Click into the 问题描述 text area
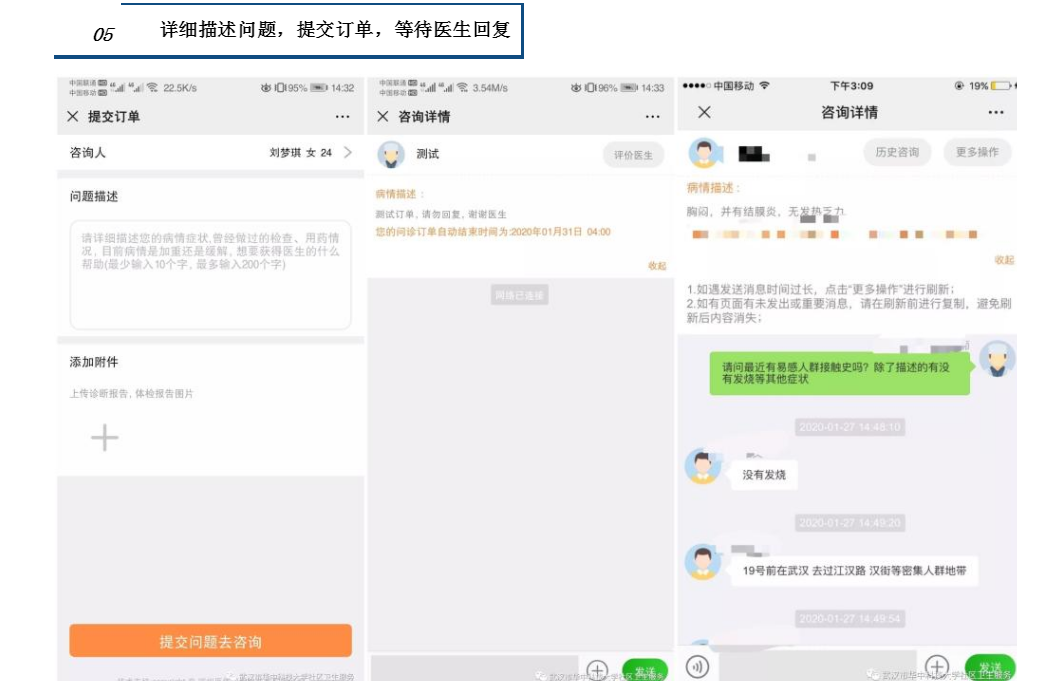The image size is (1041, 683). pos(210,275)
